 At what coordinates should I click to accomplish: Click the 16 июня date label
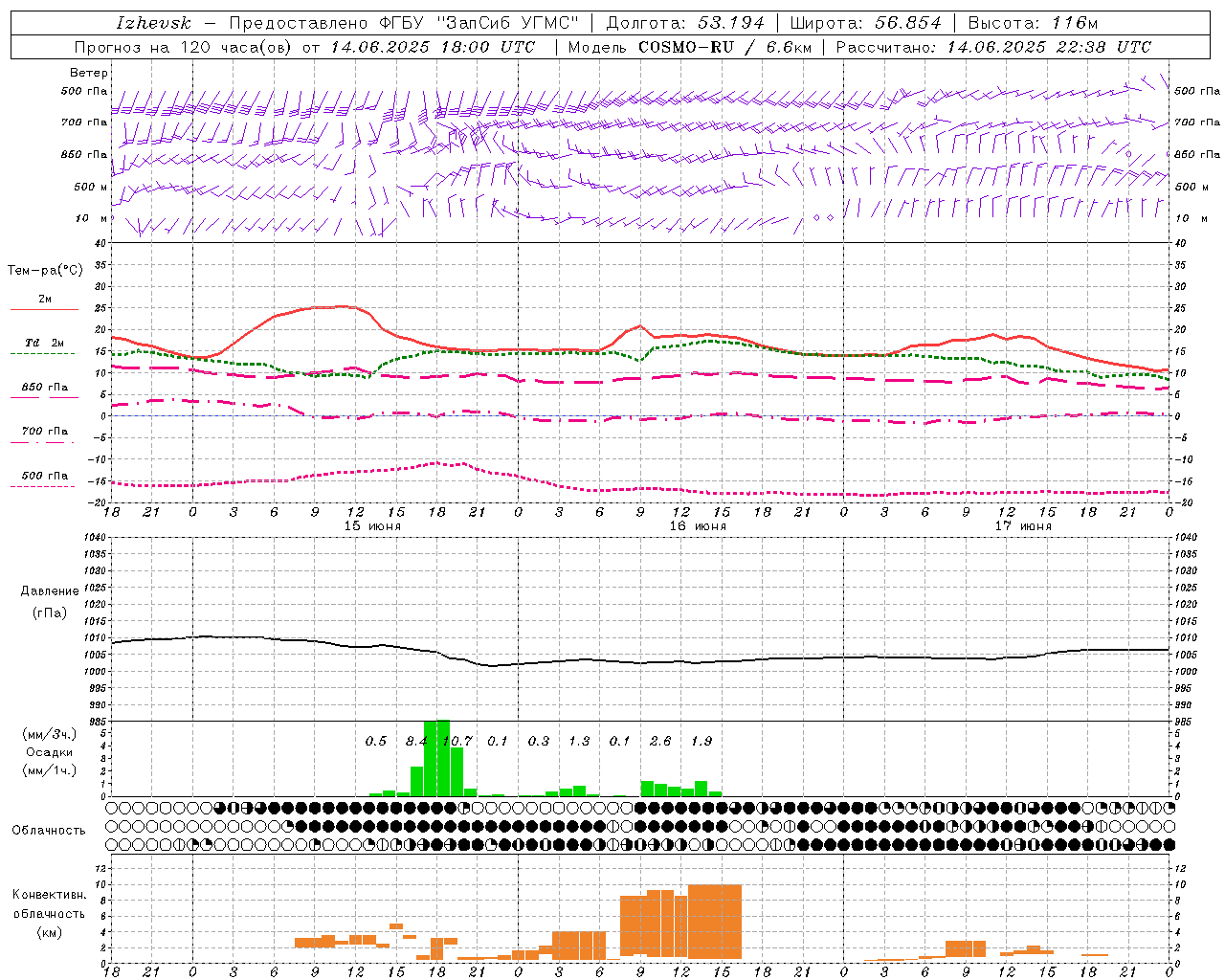698,526
